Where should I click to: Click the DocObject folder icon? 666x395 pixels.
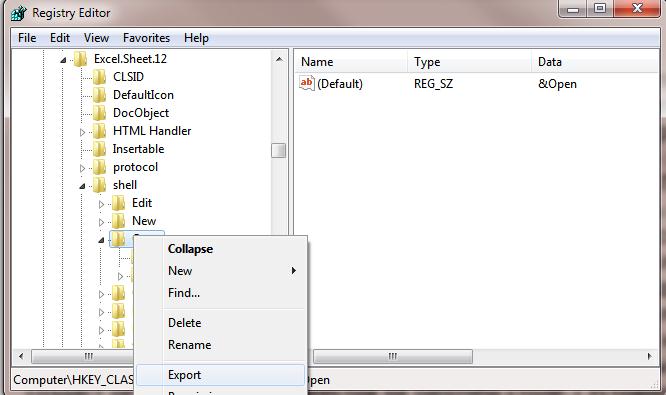tap(99, 113)
